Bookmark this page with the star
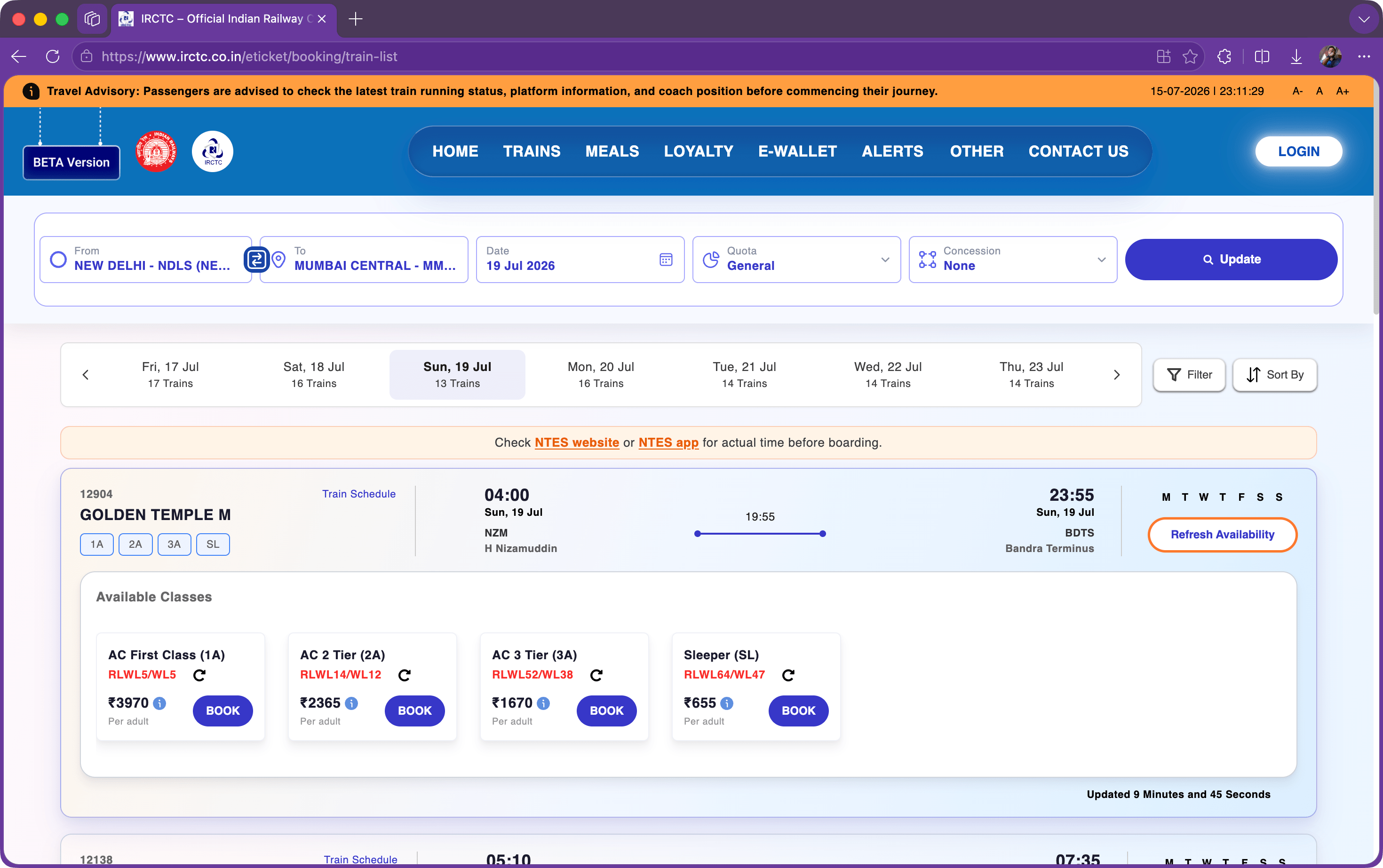The width and height of the screenshot is (1383, 868). pyautogui.click(x=1190, y=56)
